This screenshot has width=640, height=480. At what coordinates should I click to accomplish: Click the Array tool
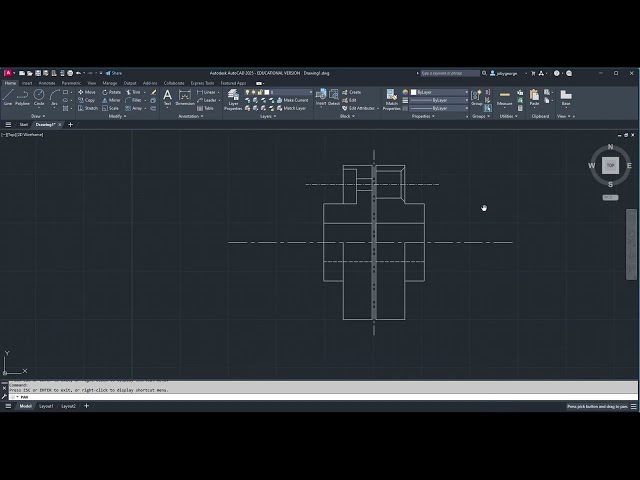point(134,108)
